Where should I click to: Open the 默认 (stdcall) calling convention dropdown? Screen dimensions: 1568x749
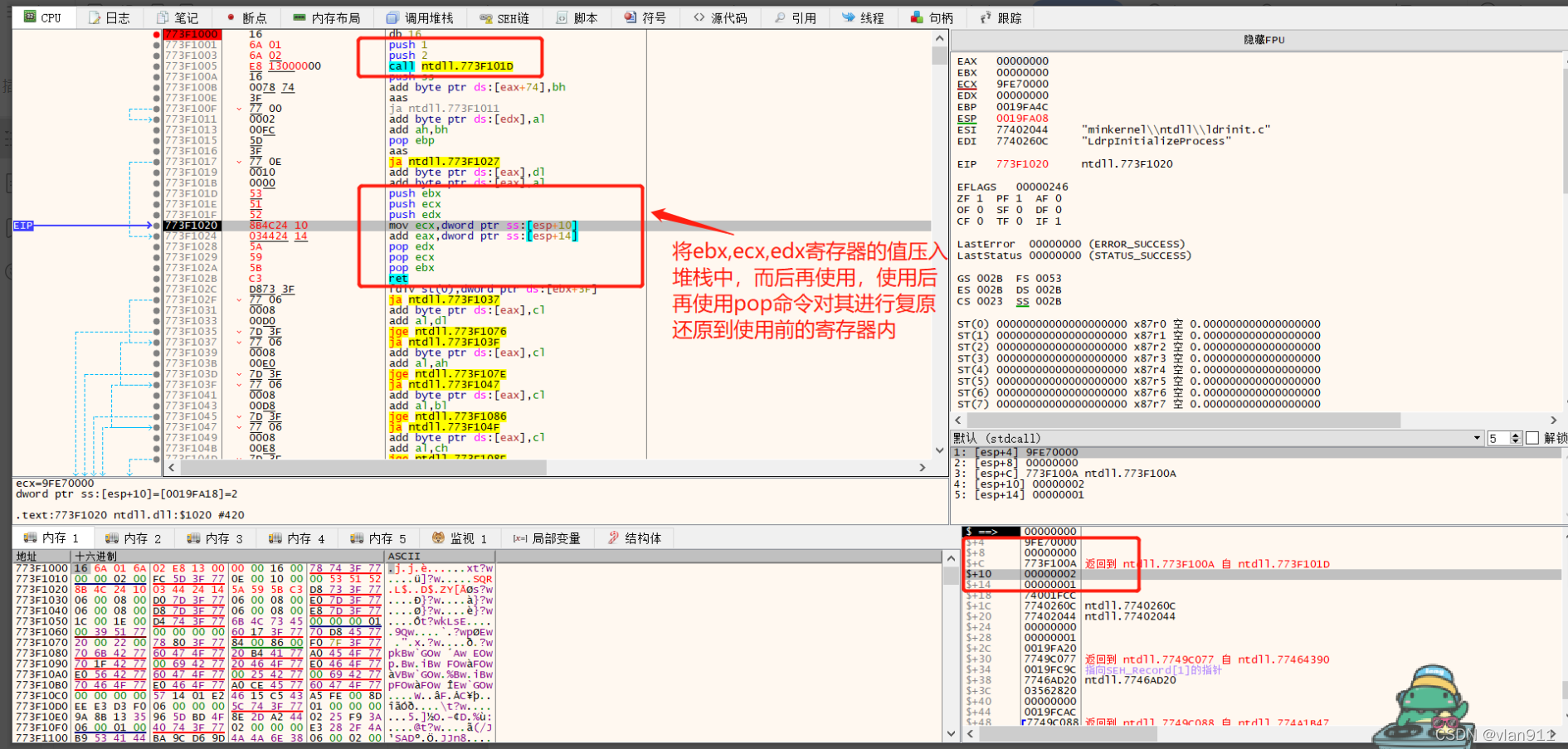point(1217,438)
